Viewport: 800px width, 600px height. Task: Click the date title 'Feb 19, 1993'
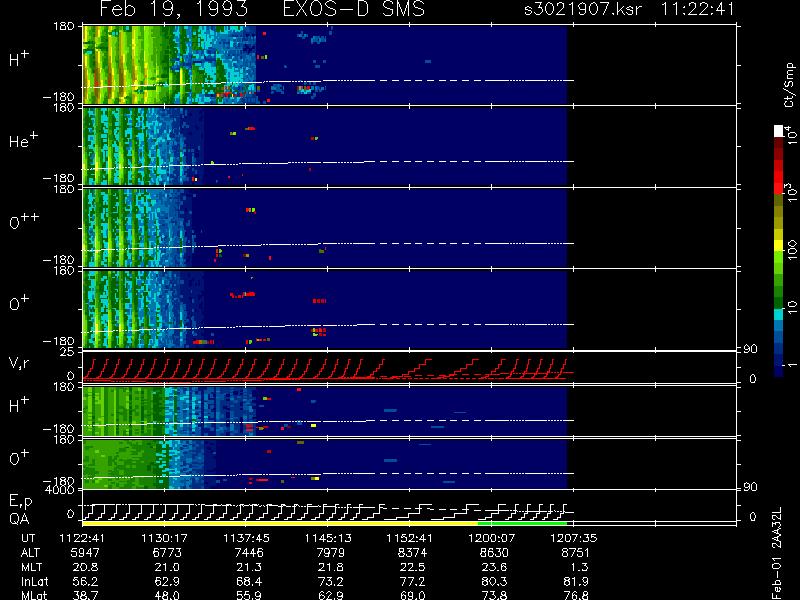173,9
